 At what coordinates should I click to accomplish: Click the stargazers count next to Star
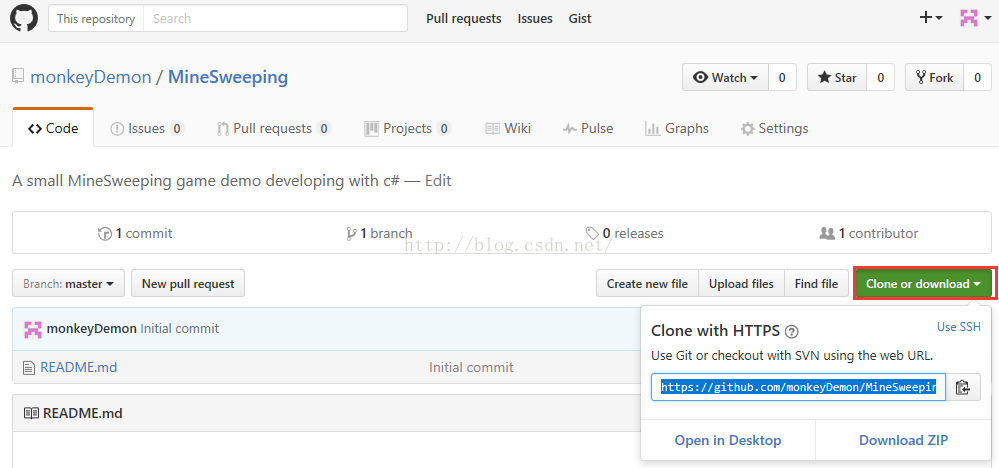(880, 78)
